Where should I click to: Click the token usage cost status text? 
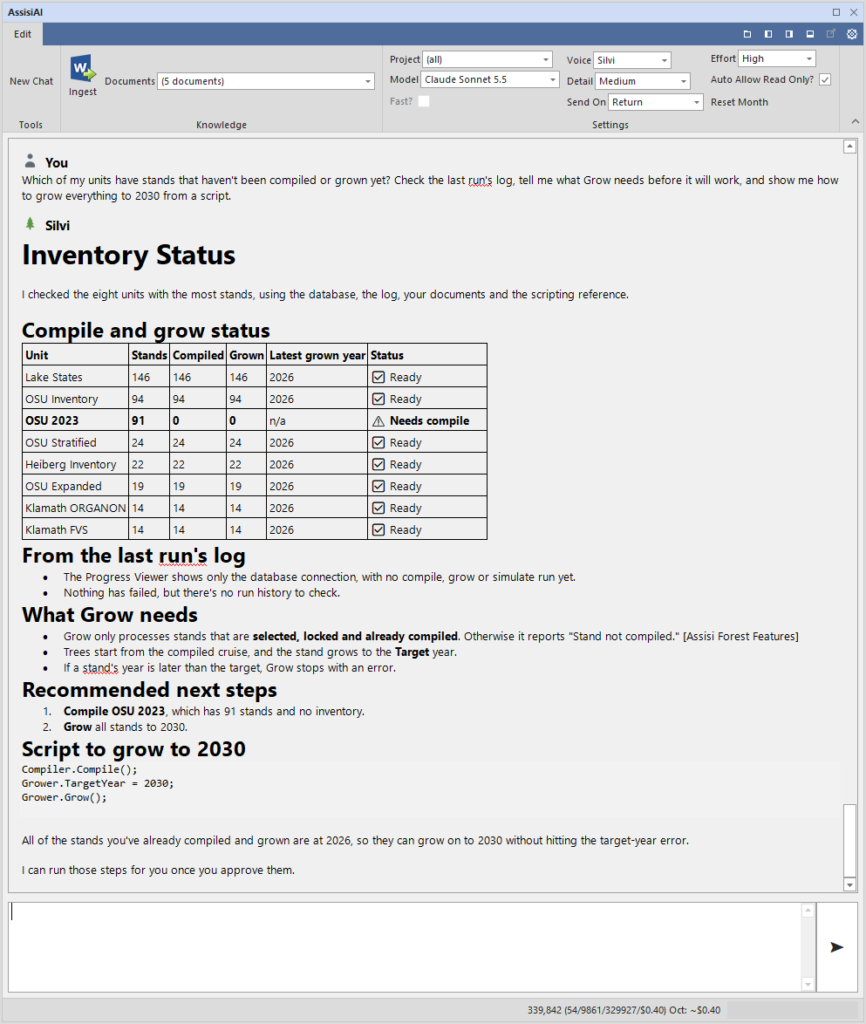624,1010
